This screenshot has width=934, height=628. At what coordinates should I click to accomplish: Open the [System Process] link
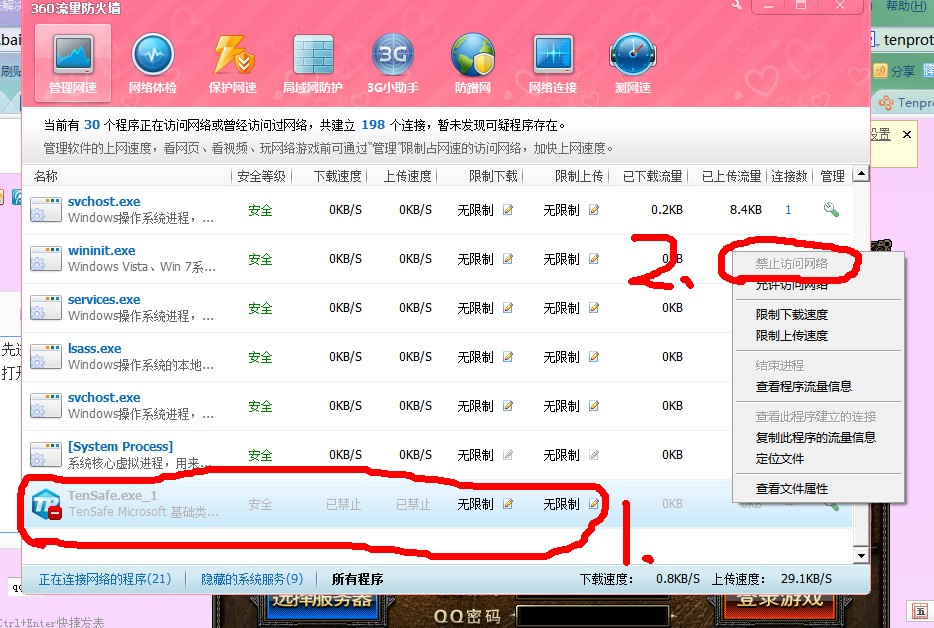120,446
